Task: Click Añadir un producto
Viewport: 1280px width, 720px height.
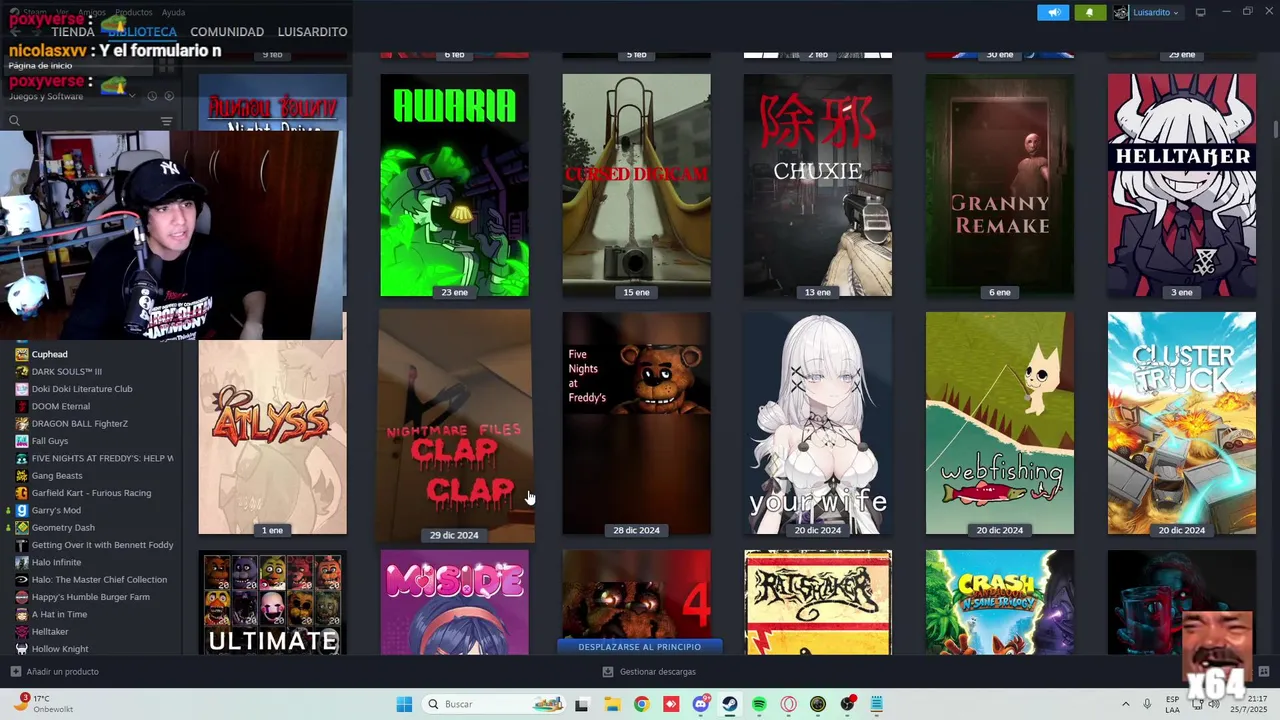Action: point(54,672)
